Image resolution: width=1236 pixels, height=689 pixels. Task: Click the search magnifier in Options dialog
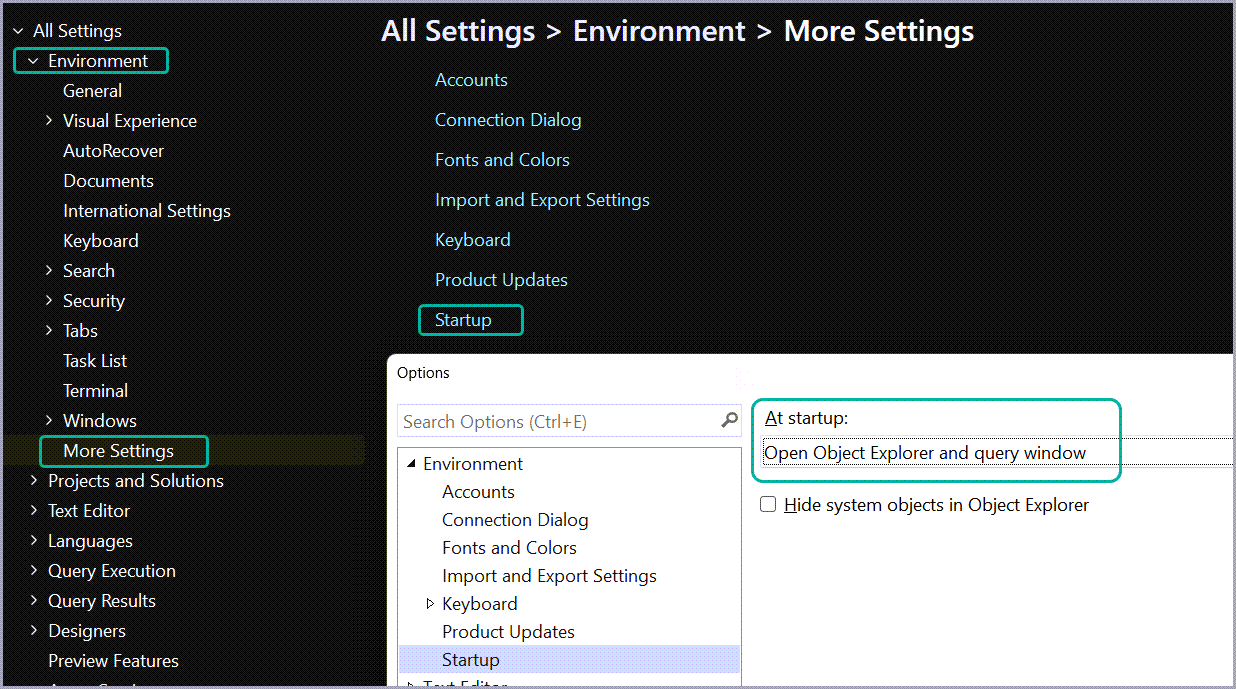729,421
